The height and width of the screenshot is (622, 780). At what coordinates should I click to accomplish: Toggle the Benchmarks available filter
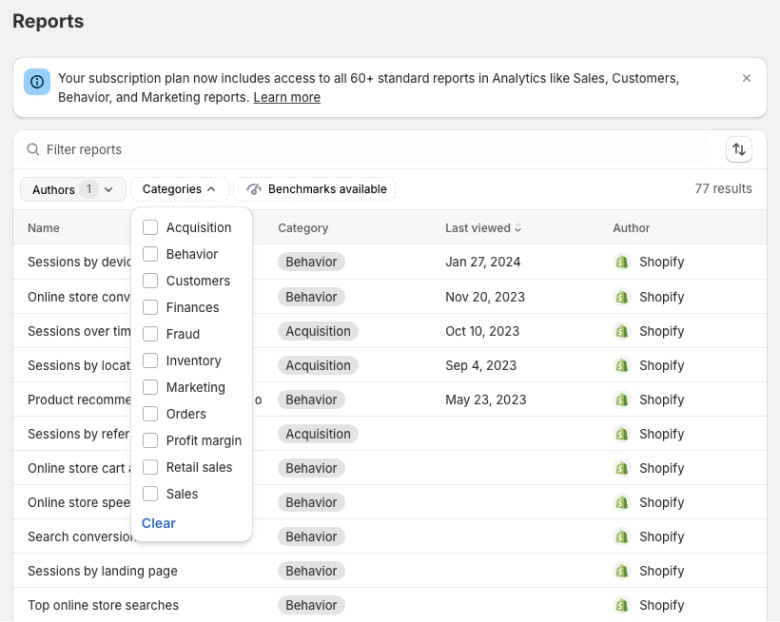click(315, 189)
